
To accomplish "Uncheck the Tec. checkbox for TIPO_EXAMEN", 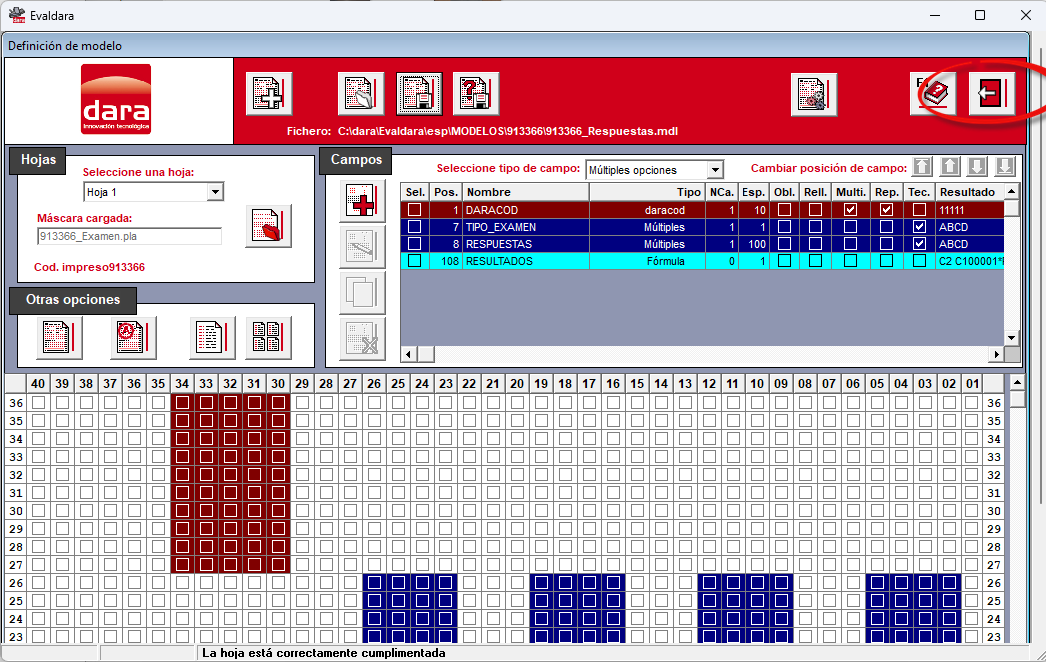I will coord(919,227).
